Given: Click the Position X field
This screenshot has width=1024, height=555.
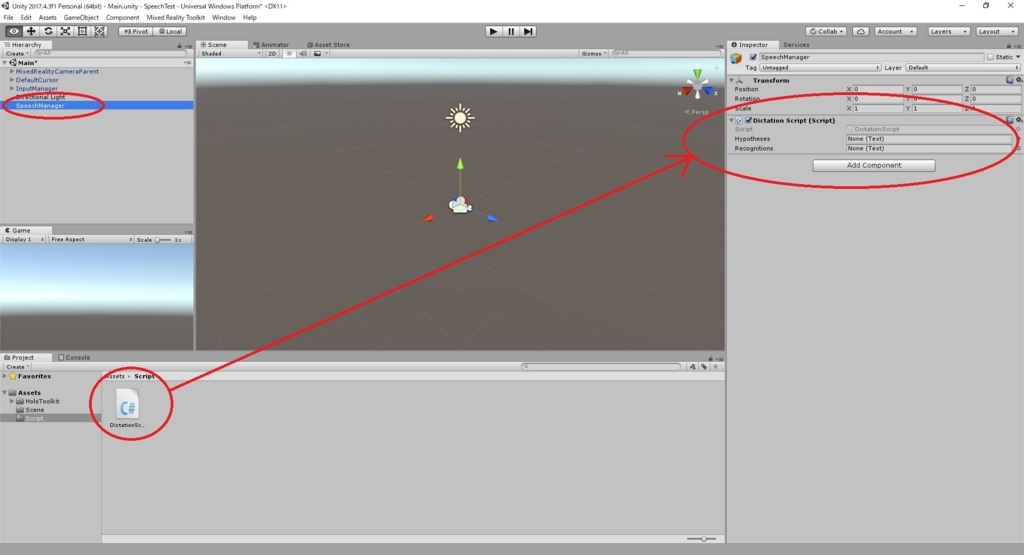Looking at the screenshot, I should tap(878, 89).
